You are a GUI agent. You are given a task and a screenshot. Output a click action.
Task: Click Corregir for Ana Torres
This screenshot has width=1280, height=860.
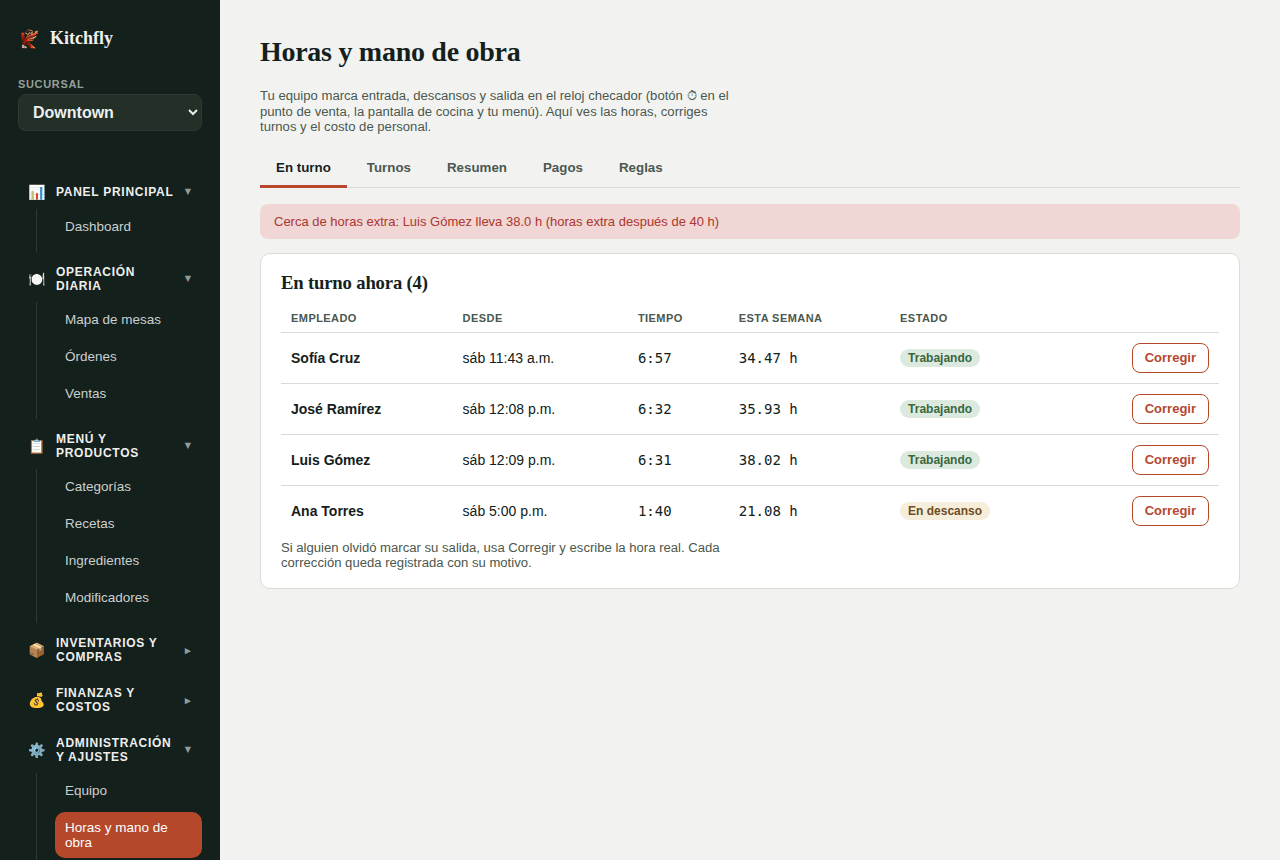[1170, 511]
